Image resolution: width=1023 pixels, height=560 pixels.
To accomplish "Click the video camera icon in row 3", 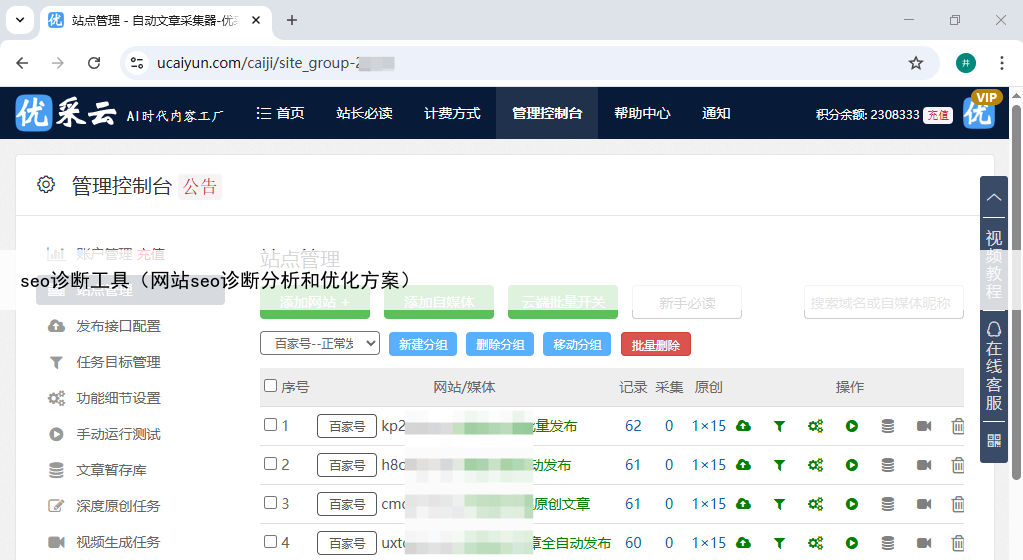I will pyautogui.click(x=923, y=504).
